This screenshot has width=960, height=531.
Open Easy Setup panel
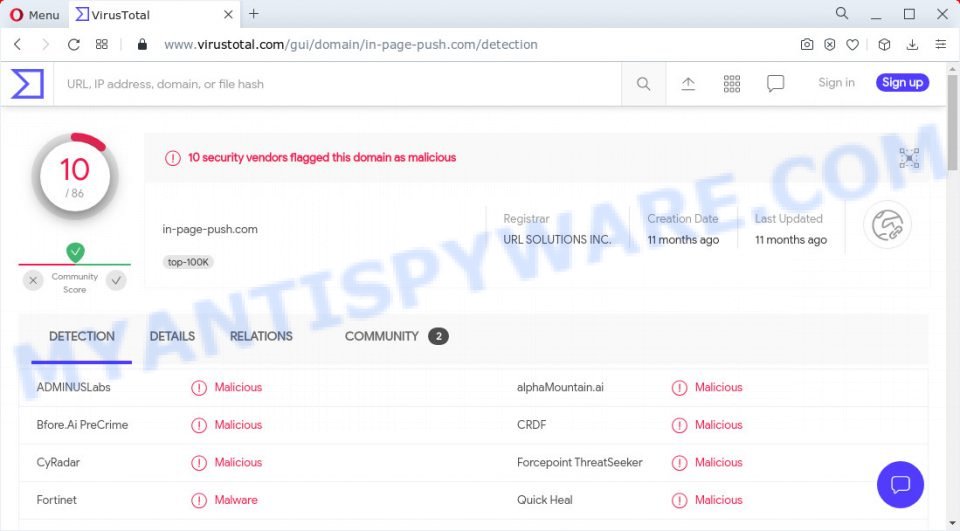[x=940, y=44]
